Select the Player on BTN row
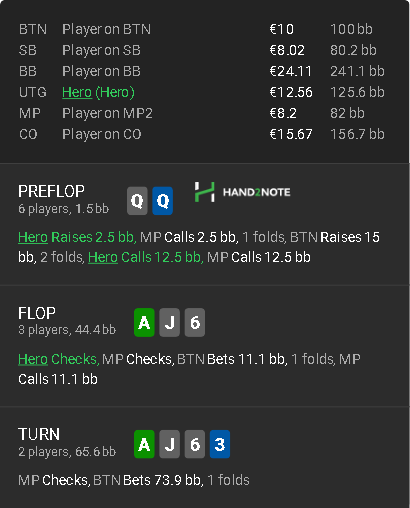 point(202,29)
